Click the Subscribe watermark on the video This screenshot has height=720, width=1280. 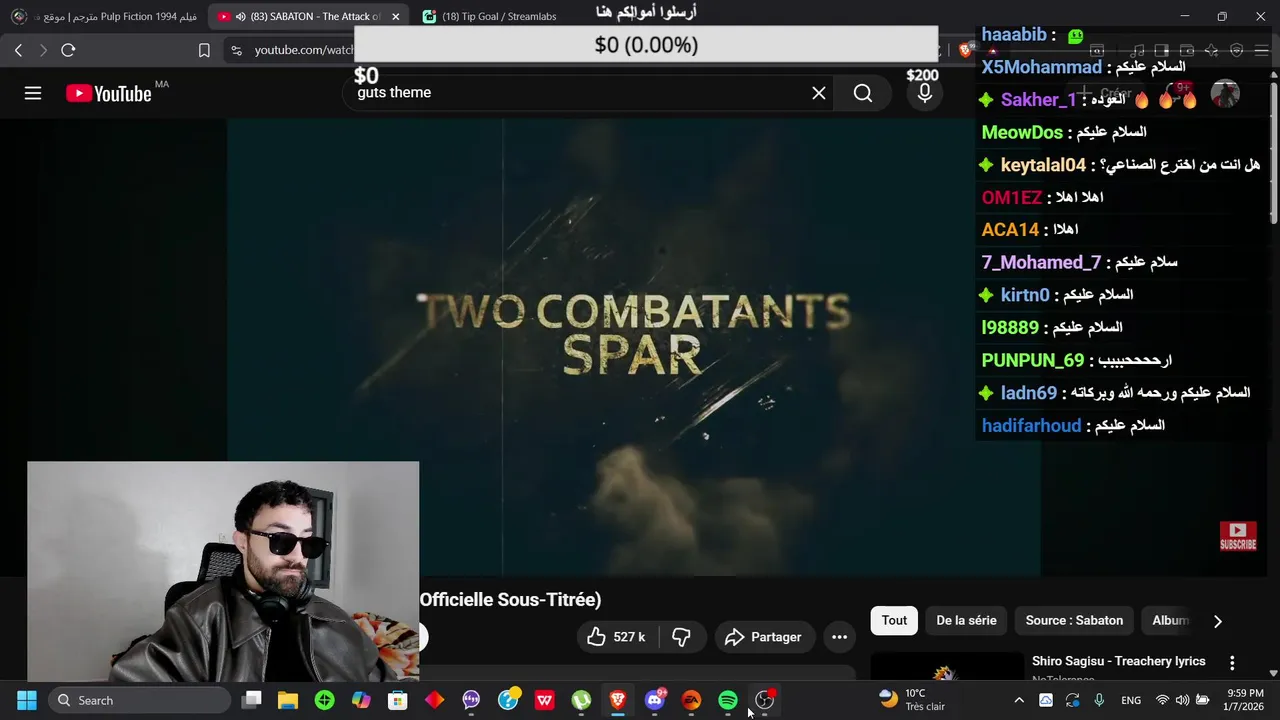click(x=1238, y=536)
